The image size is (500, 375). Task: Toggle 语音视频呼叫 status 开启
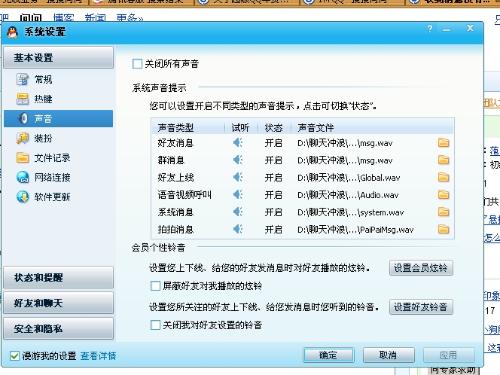274,195
